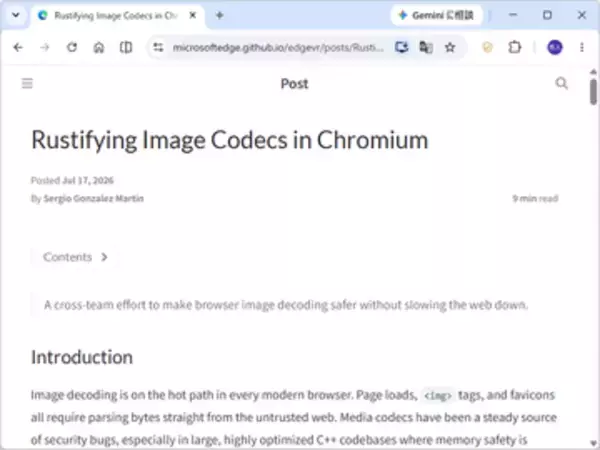Toggle the side panel icon

[126, 47]
